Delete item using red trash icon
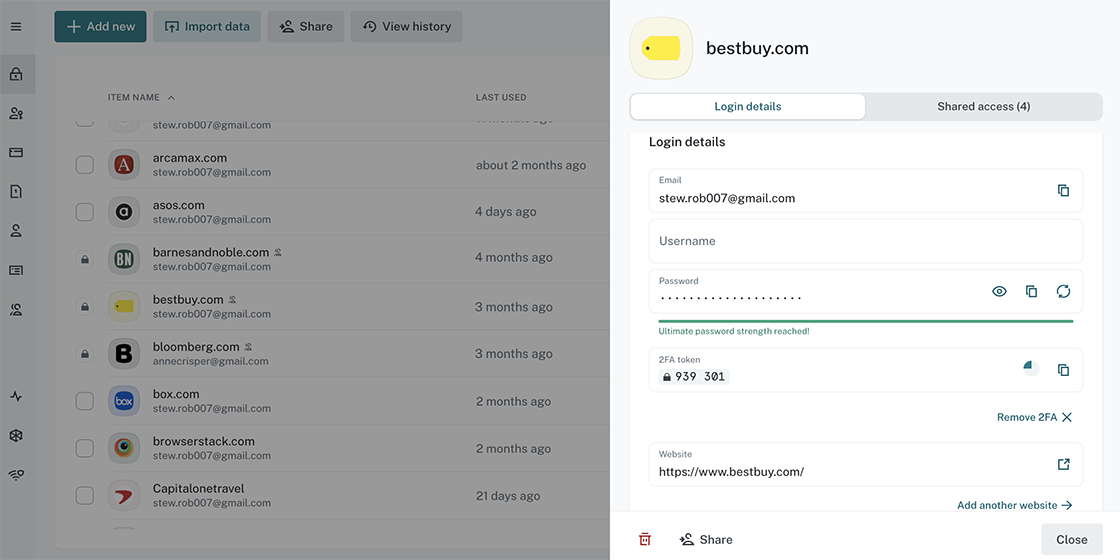1120x560 pixels. click(x=645, y=539)
